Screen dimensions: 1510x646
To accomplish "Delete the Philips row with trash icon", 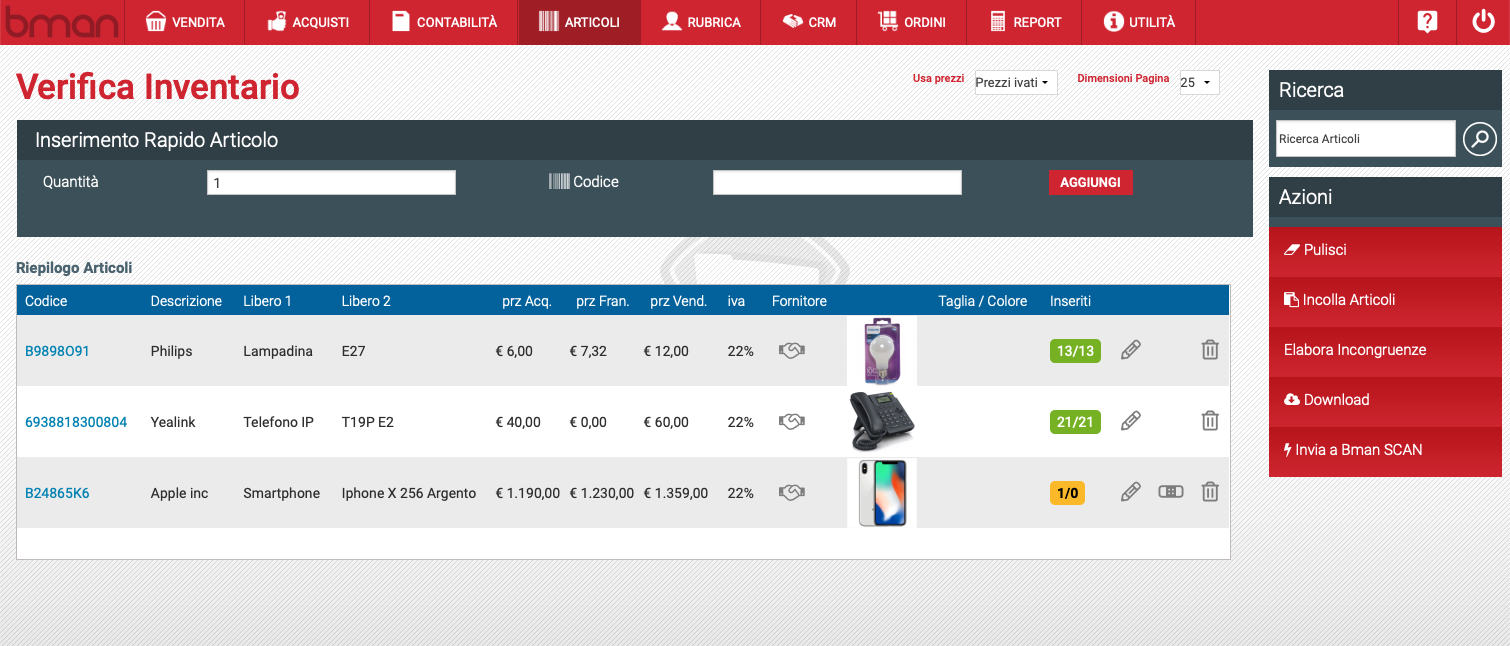I will [1210, 350].
